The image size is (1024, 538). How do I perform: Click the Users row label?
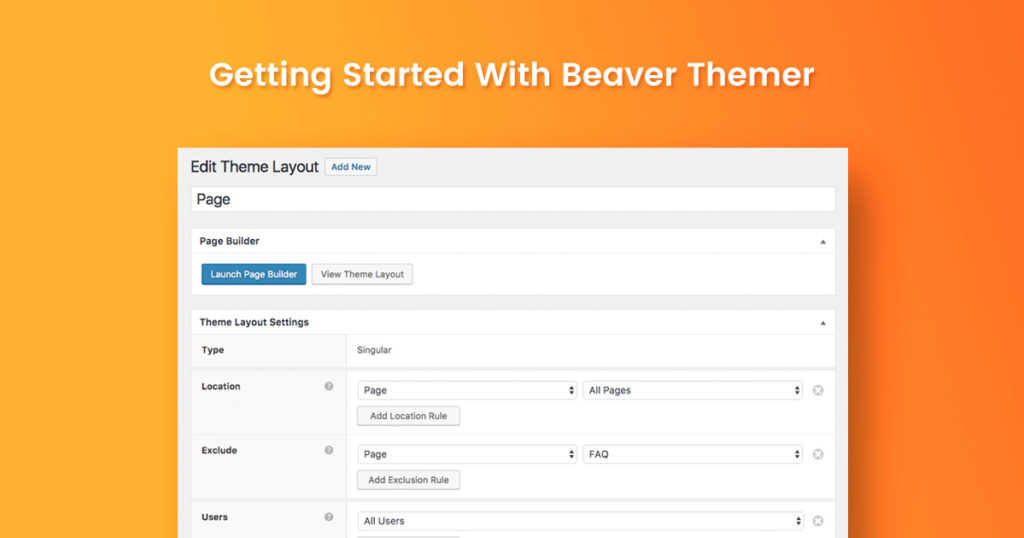click(x=214, y=517)
